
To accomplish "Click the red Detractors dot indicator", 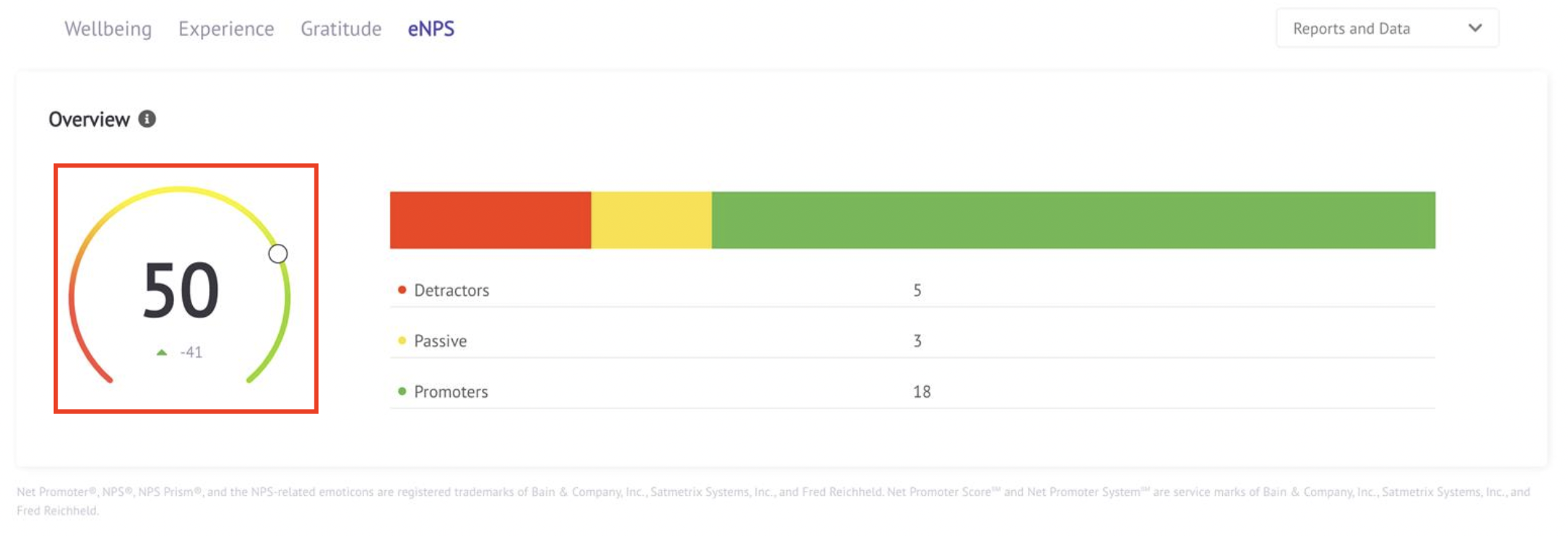I will tap(401, 289).
